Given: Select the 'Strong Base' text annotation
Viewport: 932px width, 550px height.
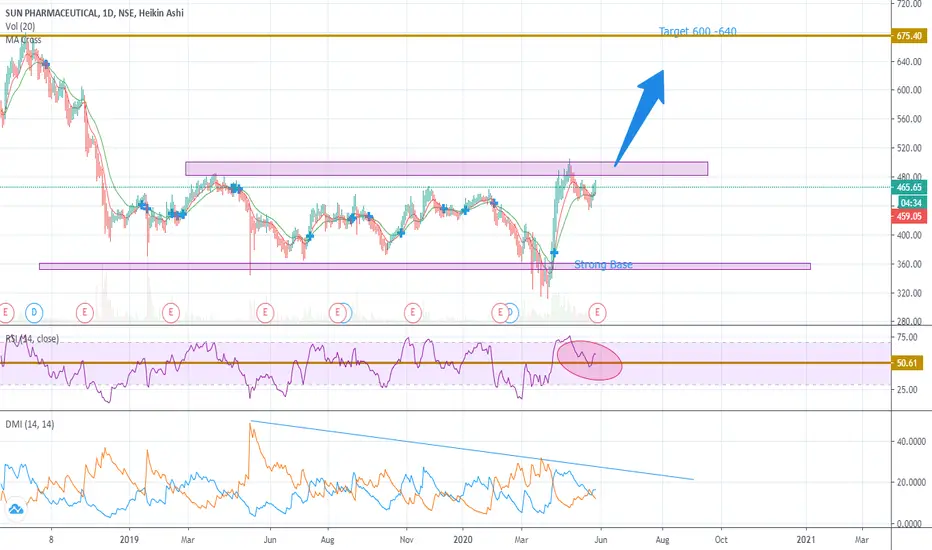Looking at the screenshot, I should point(603,265).
